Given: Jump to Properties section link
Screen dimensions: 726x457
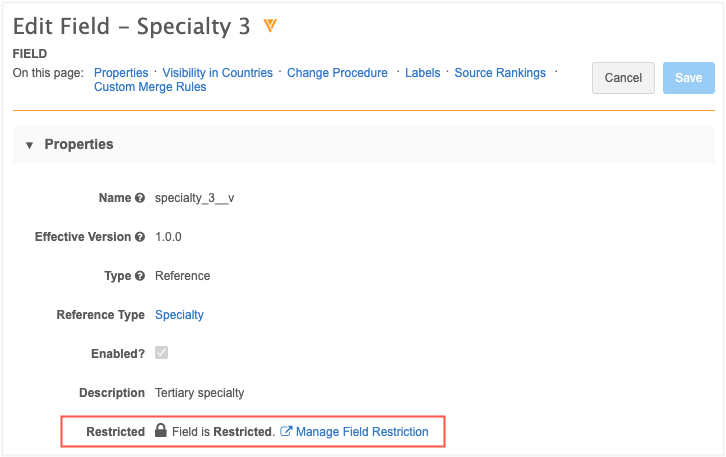Looking at the screenshot, I should [121, 73].
